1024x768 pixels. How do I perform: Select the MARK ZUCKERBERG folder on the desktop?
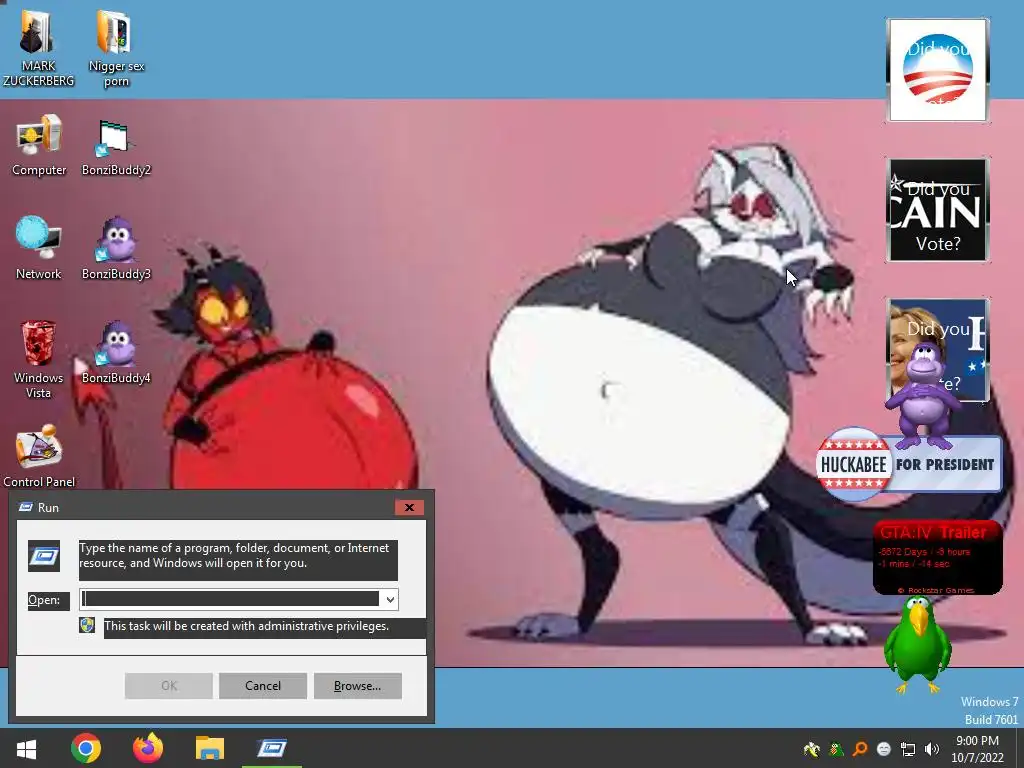point(38,49)
